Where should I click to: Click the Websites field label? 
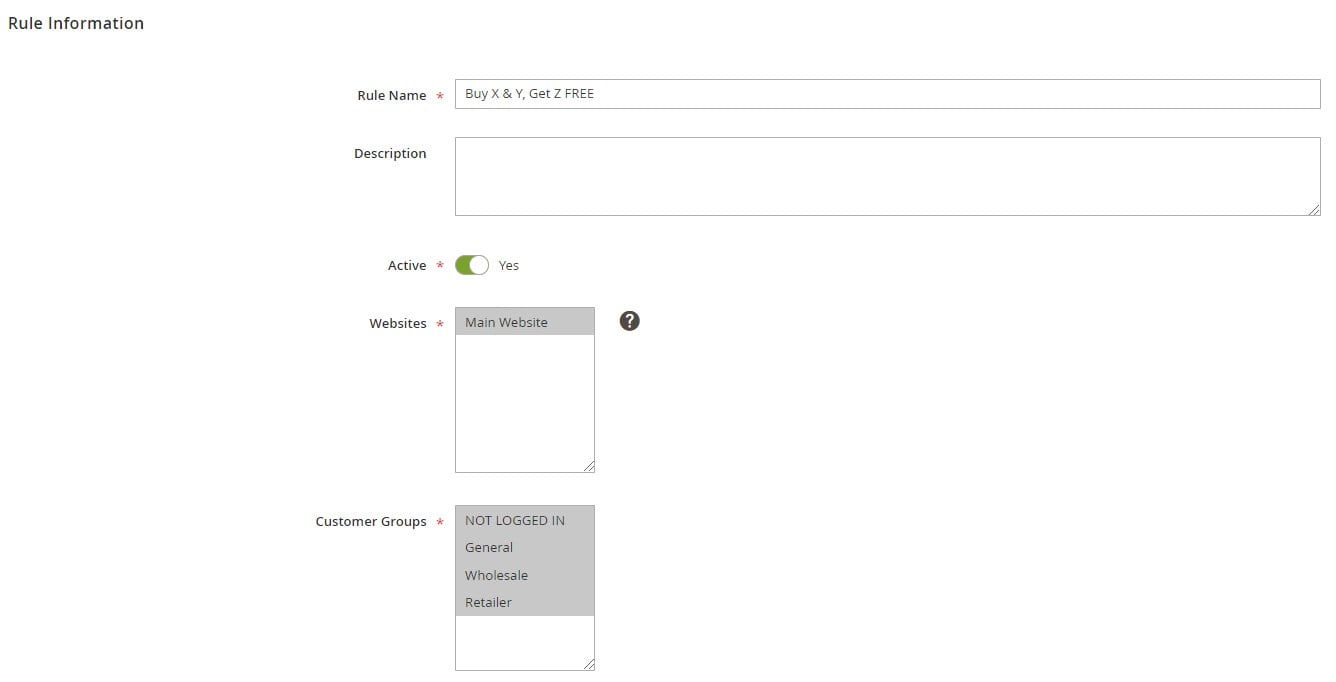398,323
